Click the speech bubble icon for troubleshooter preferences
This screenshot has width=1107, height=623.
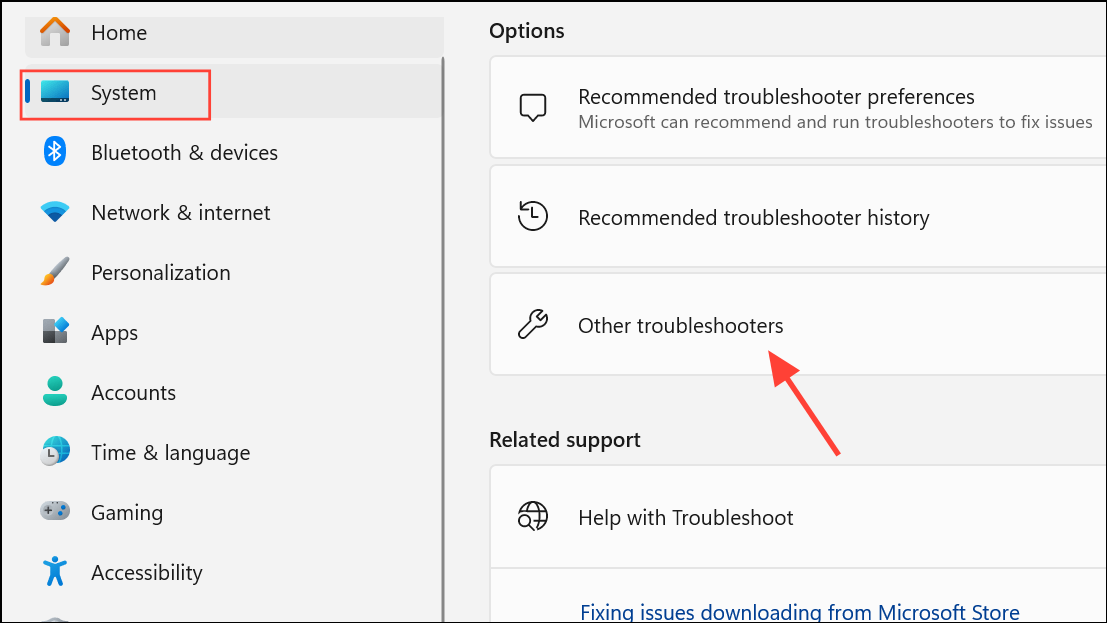tap(533, 107)
